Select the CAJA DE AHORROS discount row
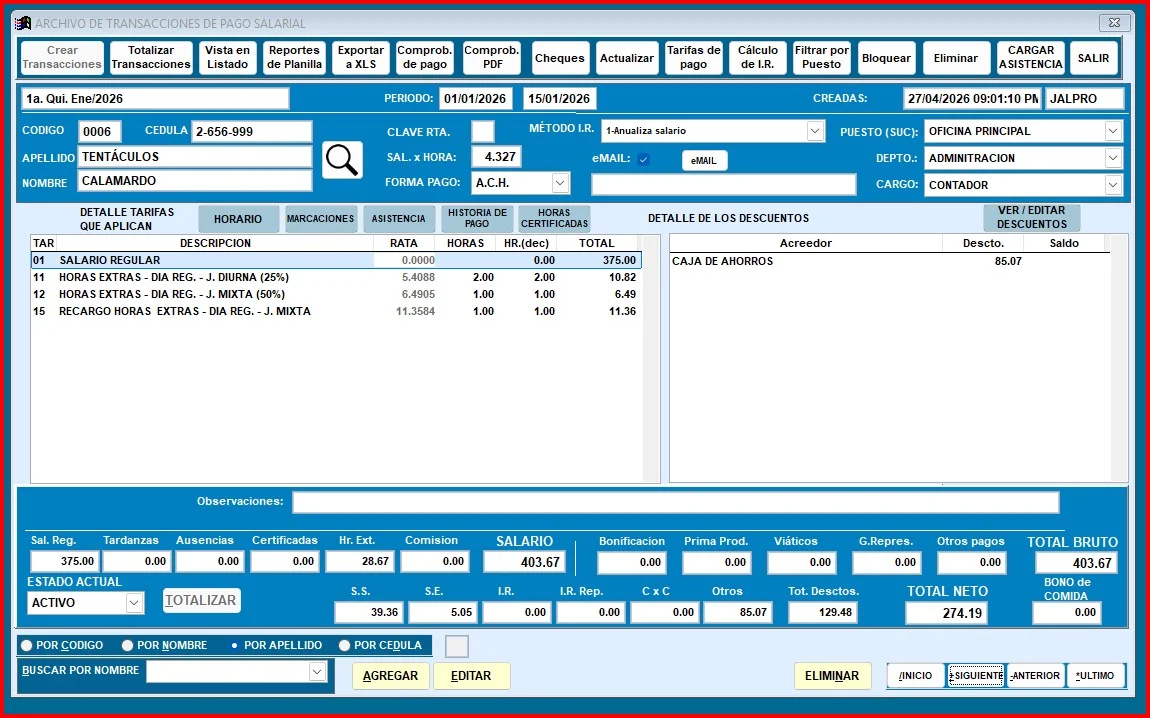Viewport: 1150px width, 718px height. (x=890, y=261)
